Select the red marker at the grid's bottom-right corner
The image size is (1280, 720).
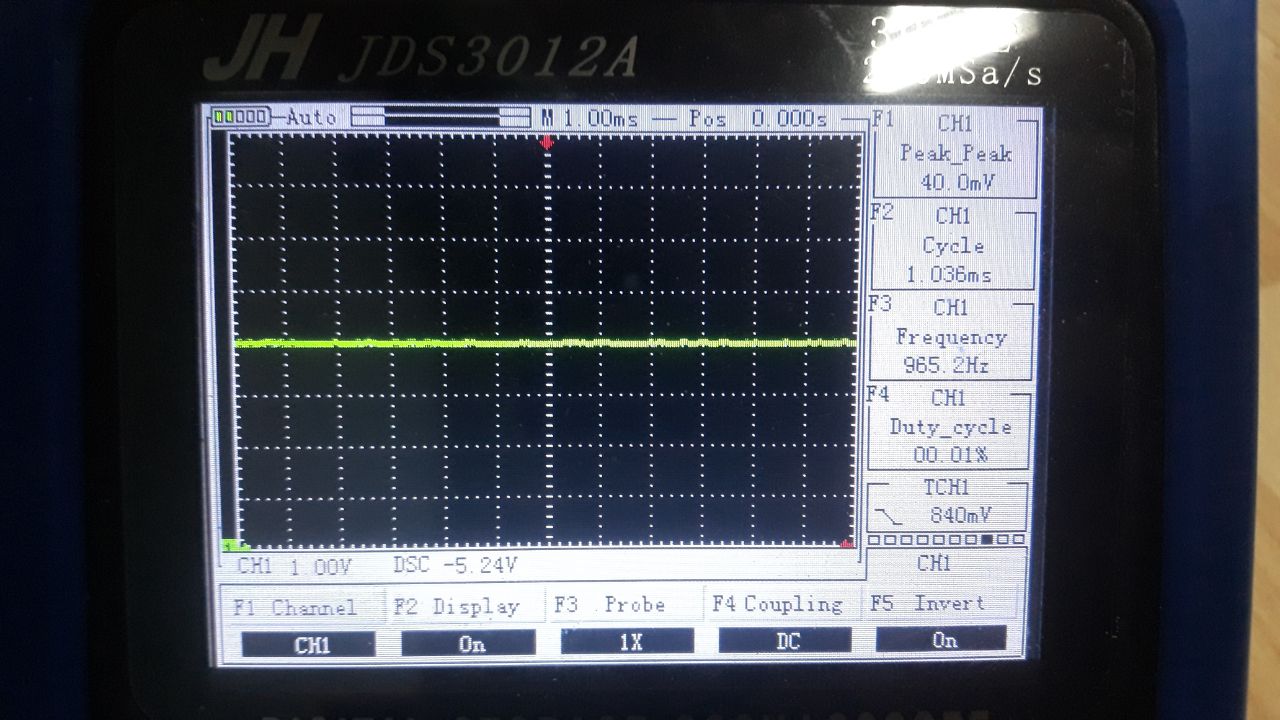[x=847, y=543]
